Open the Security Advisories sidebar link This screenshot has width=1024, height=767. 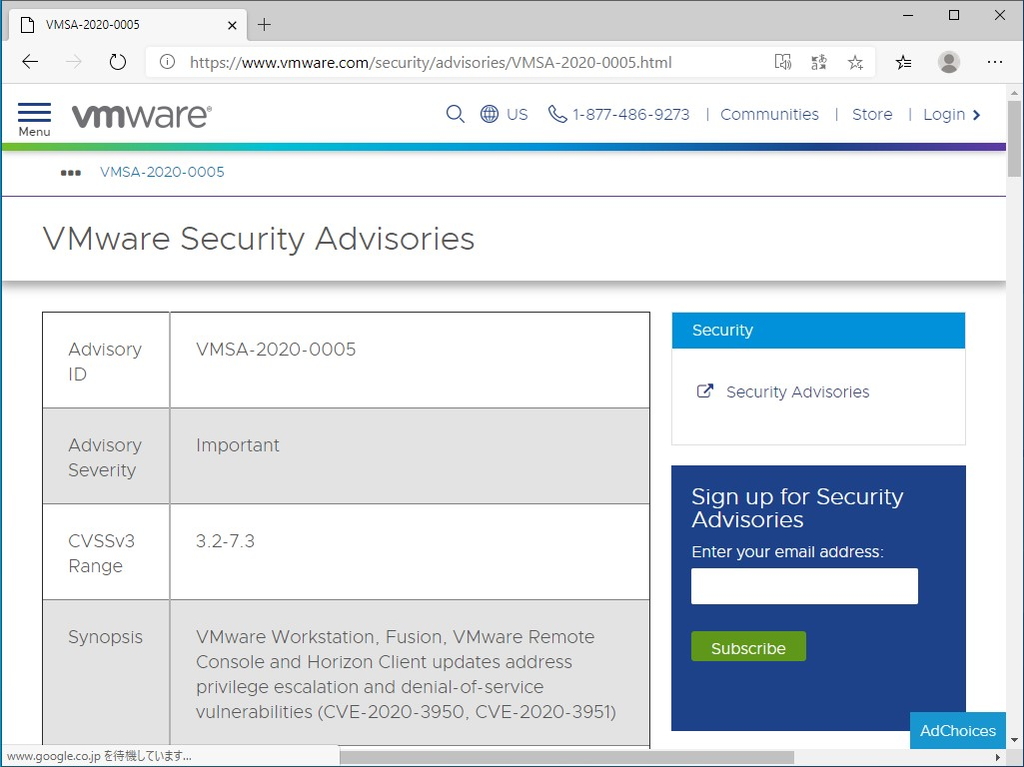point(797,392)
